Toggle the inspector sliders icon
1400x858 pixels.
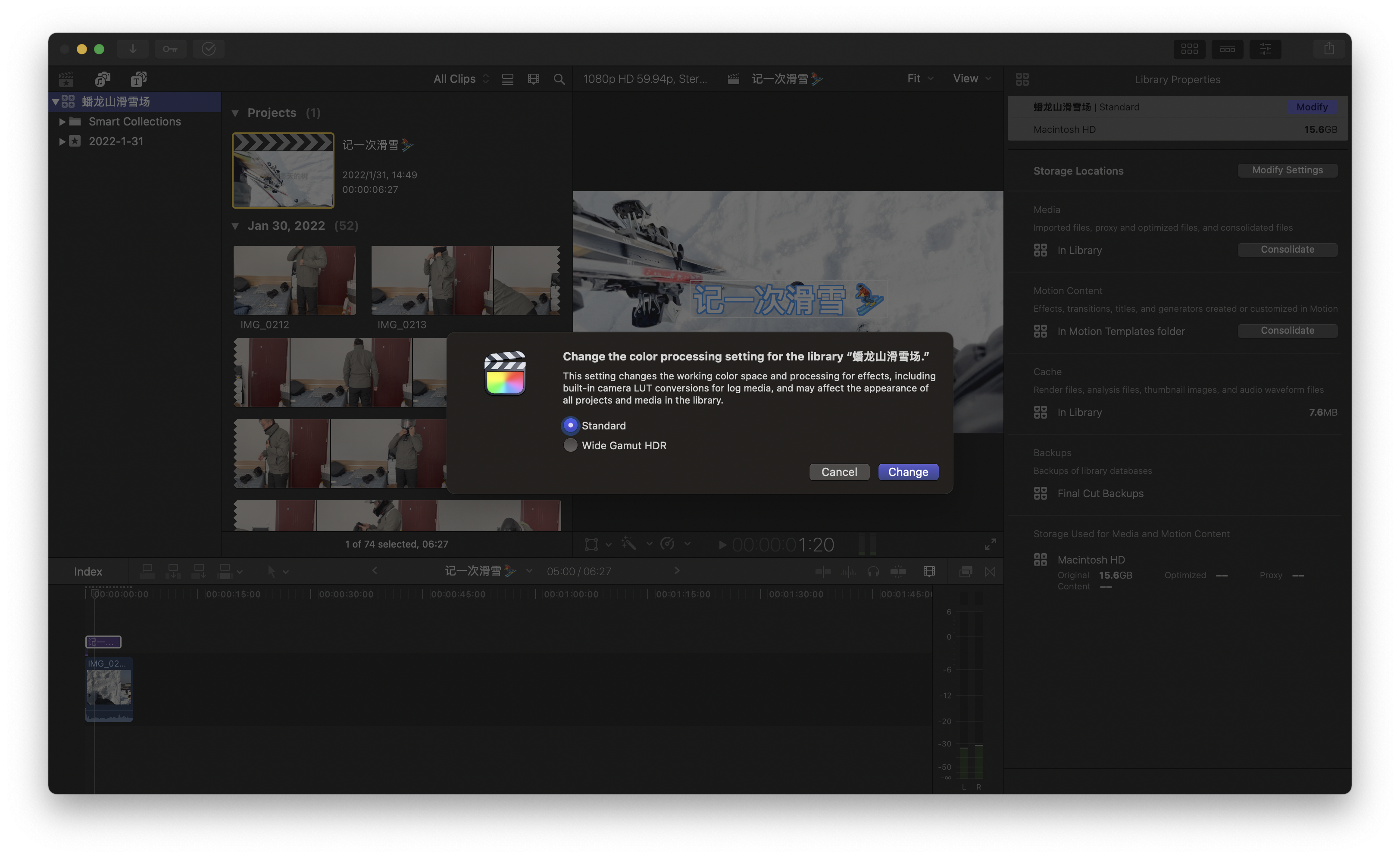[x=1265, y=49]
